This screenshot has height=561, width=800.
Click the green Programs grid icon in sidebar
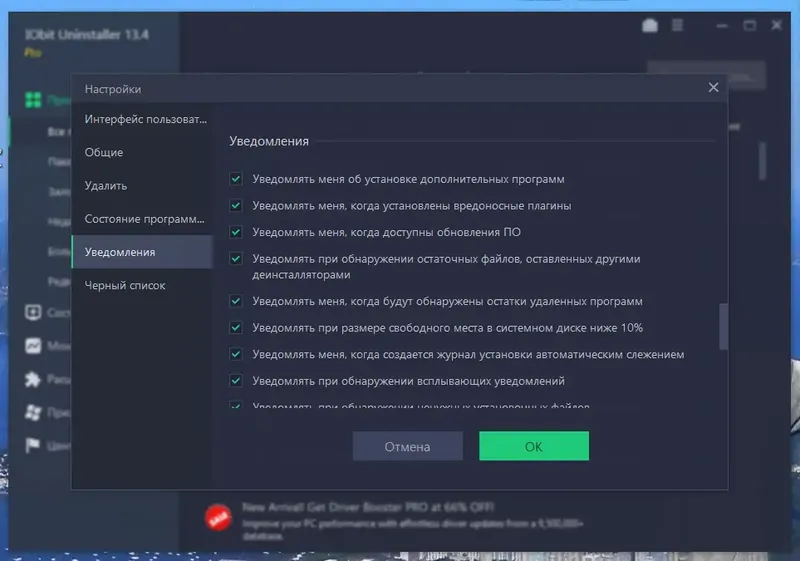[x=33, y=100]
